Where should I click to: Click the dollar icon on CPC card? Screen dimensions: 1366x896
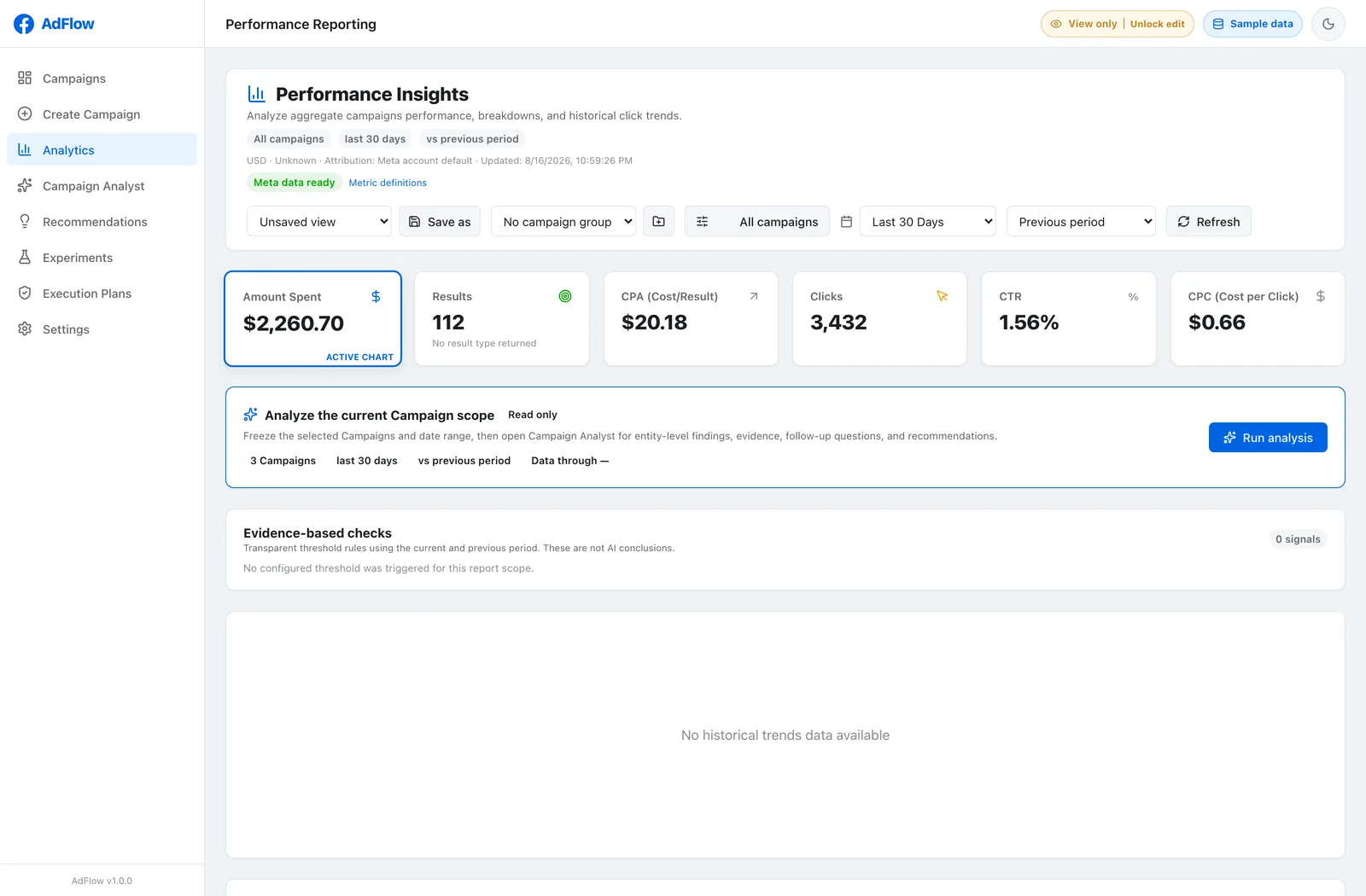tap(1321, 296)
